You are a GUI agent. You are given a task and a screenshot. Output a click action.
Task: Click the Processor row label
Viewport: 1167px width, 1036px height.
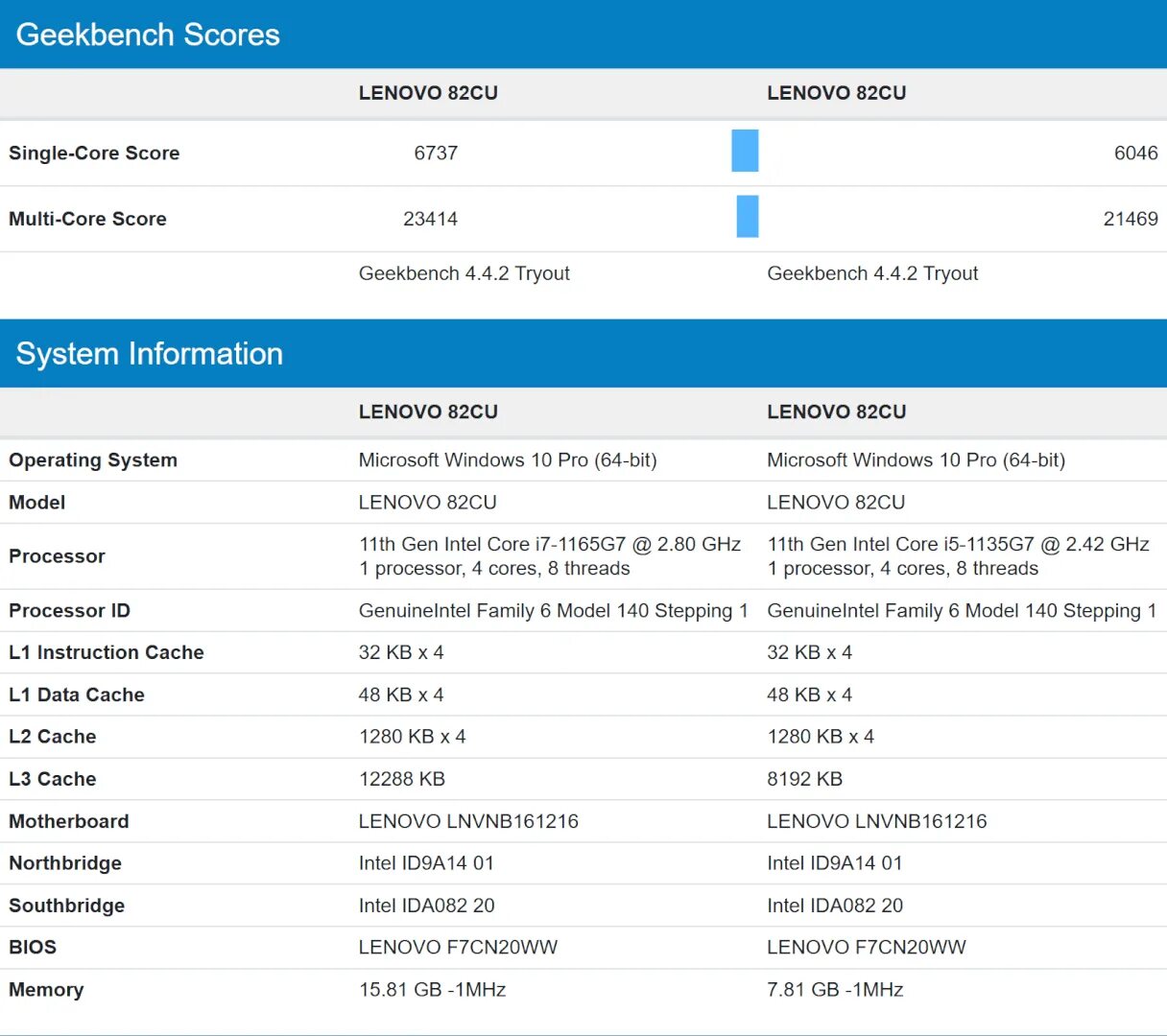click(x=57, y=556)
